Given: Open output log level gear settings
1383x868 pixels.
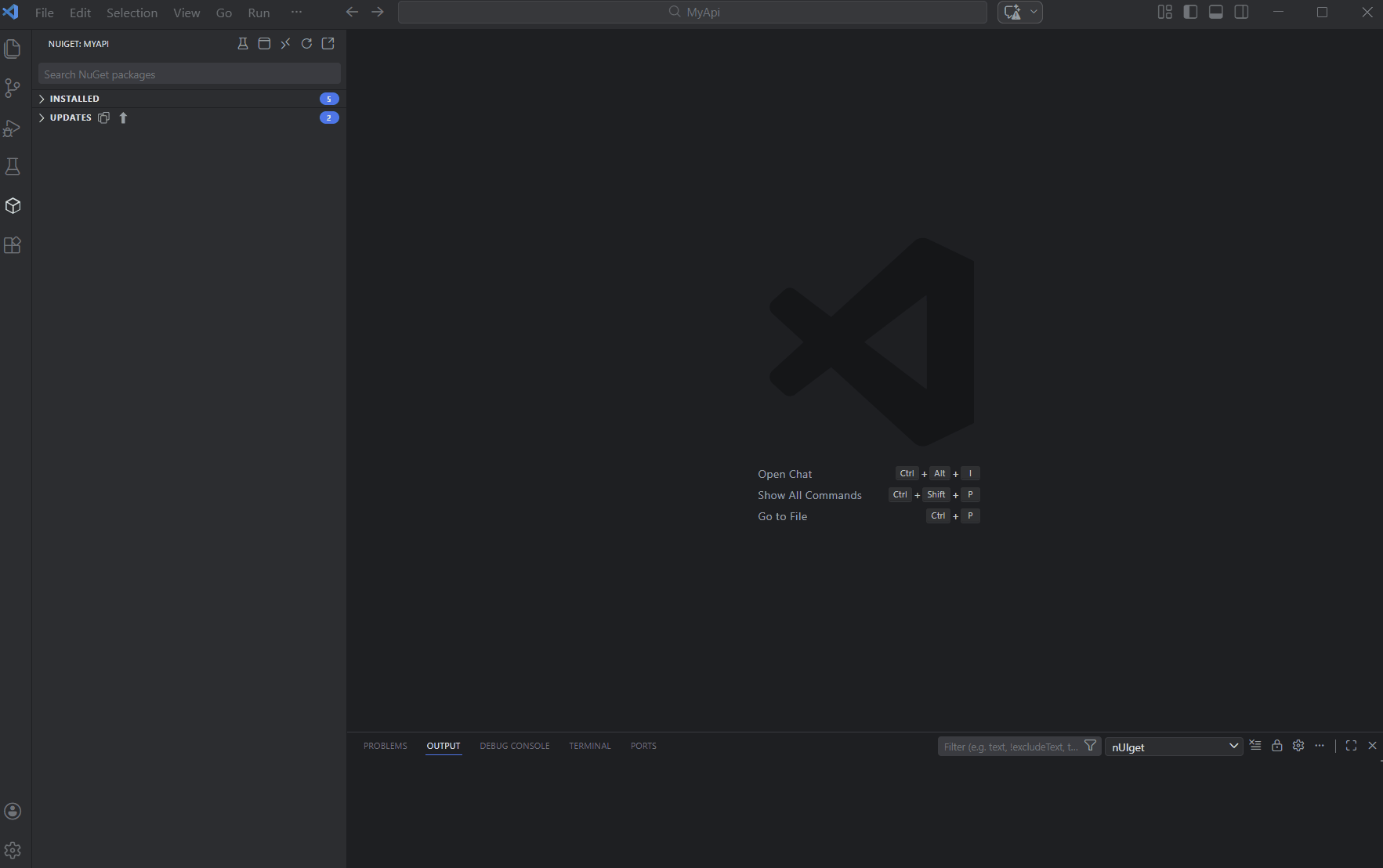Looking at the screenshot, I should (1298, 746).
